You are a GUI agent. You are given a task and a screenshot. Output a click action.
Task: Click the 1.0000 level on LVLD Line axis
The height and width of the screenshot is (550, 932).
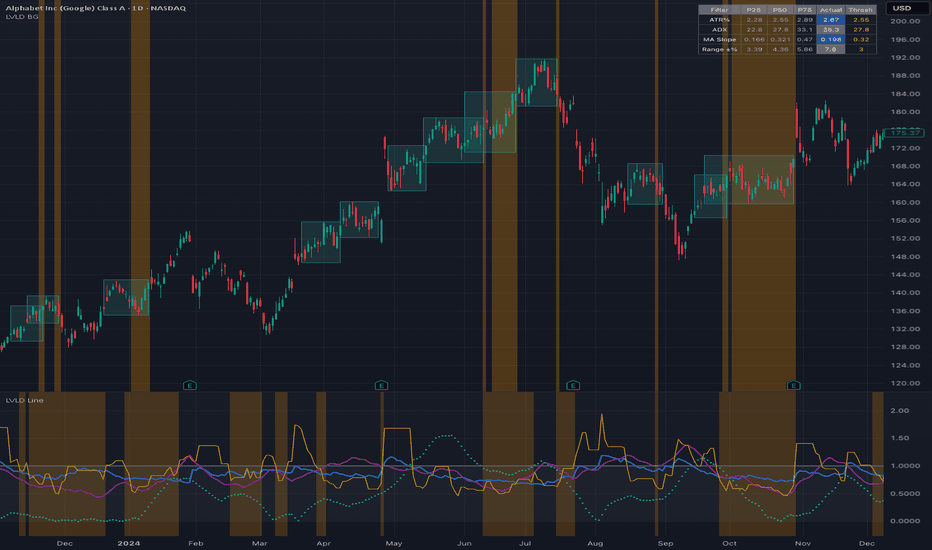905,466
